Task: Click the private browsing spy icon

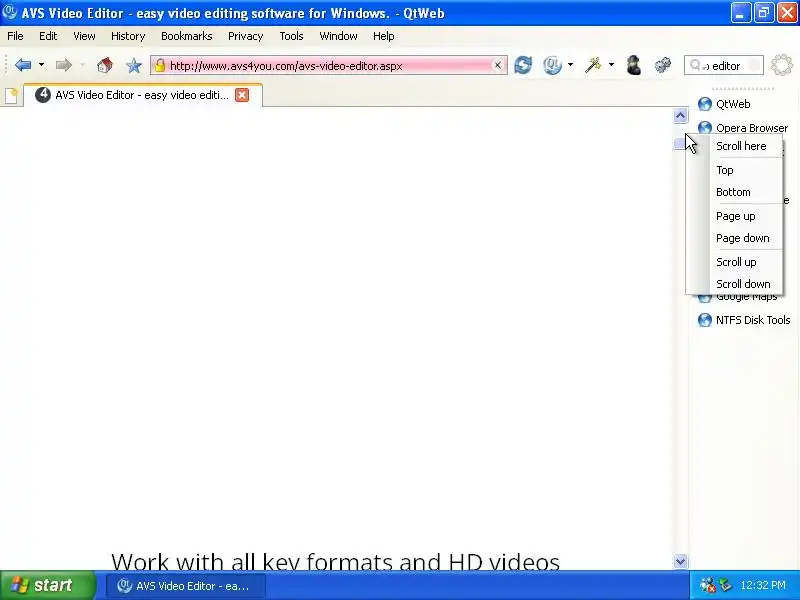Action: click(634, 65)
